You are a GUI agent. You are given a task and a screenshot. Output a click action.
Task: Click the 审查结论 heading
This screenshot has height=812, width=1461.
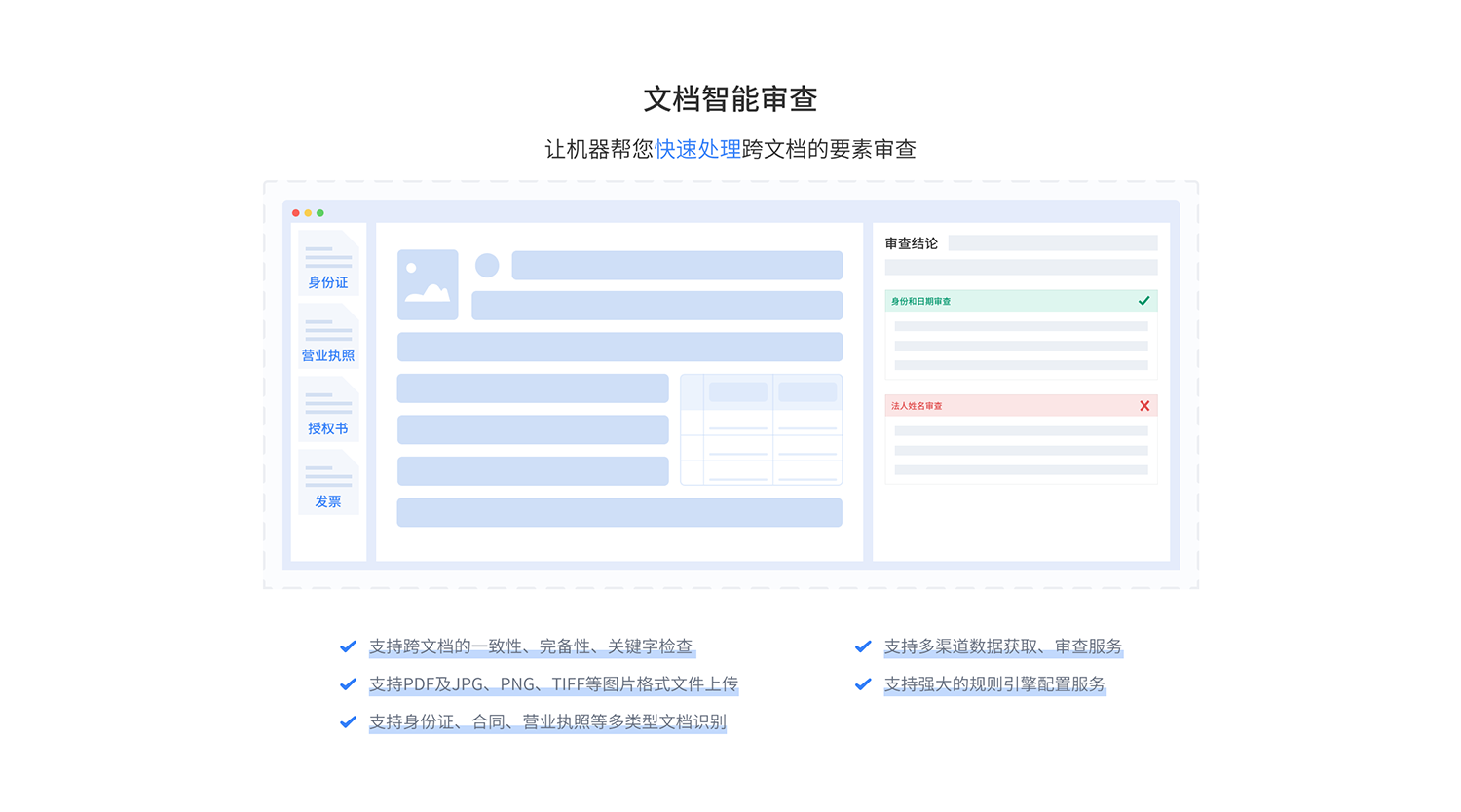912,243
